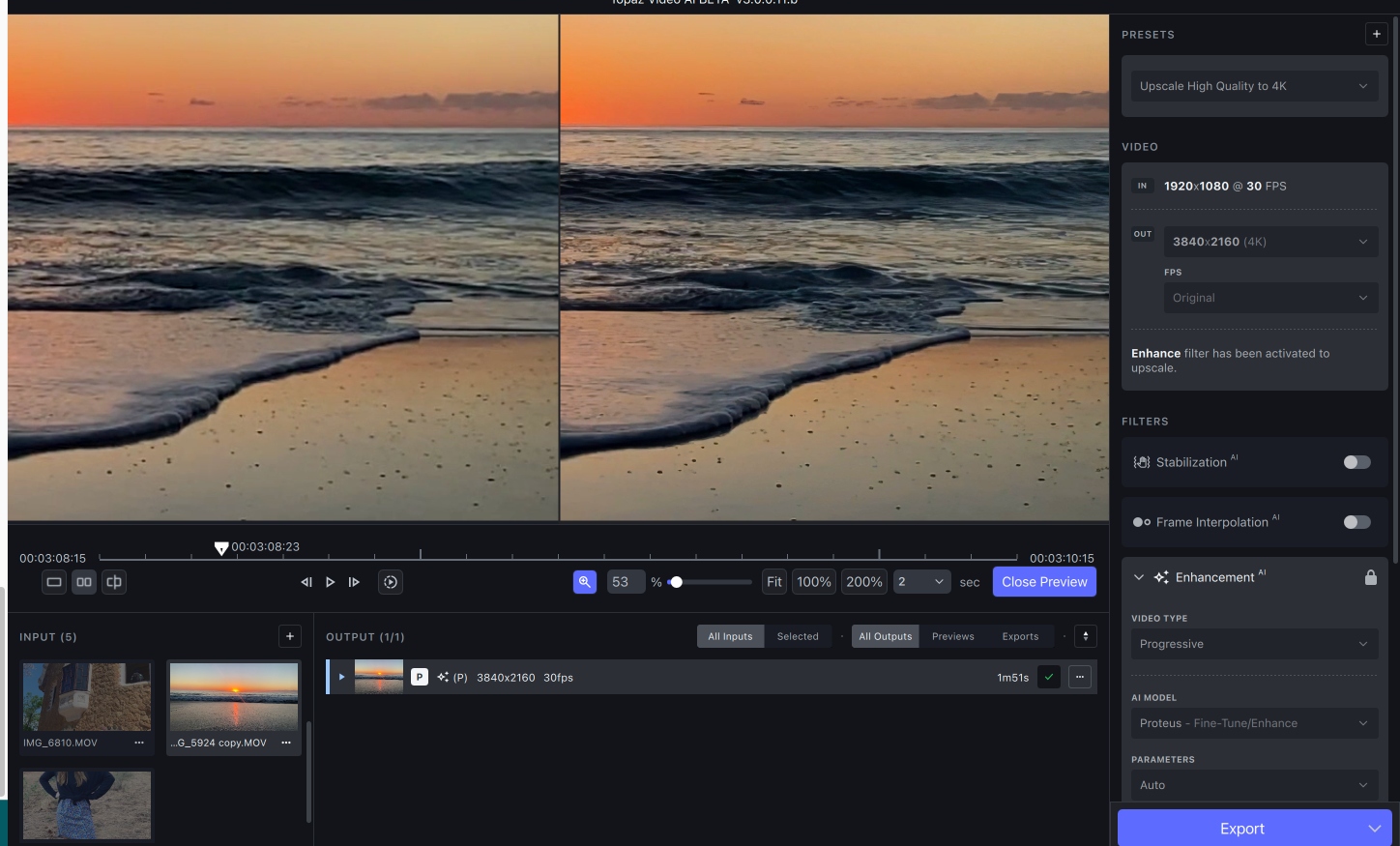Click the zoom percentage input field
1400x846 pixels.
click(626, 582)
